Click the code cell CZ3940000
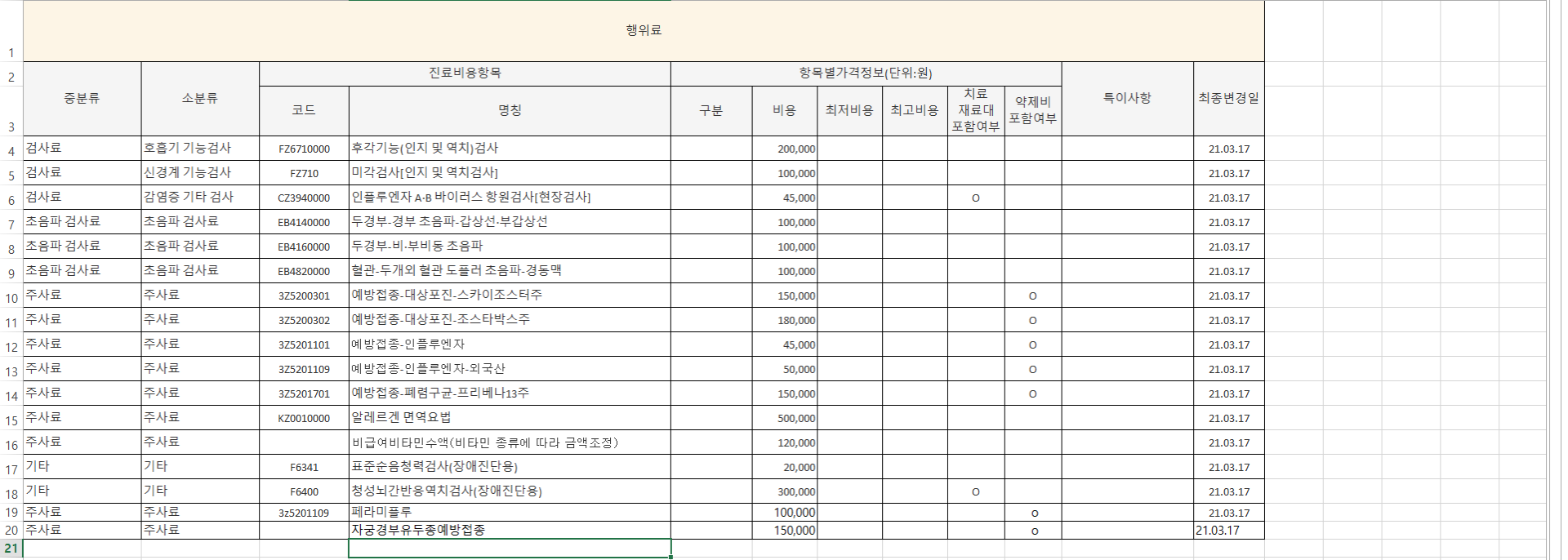The width and height of the screenshot is (1568, 560). pos(304,198)
